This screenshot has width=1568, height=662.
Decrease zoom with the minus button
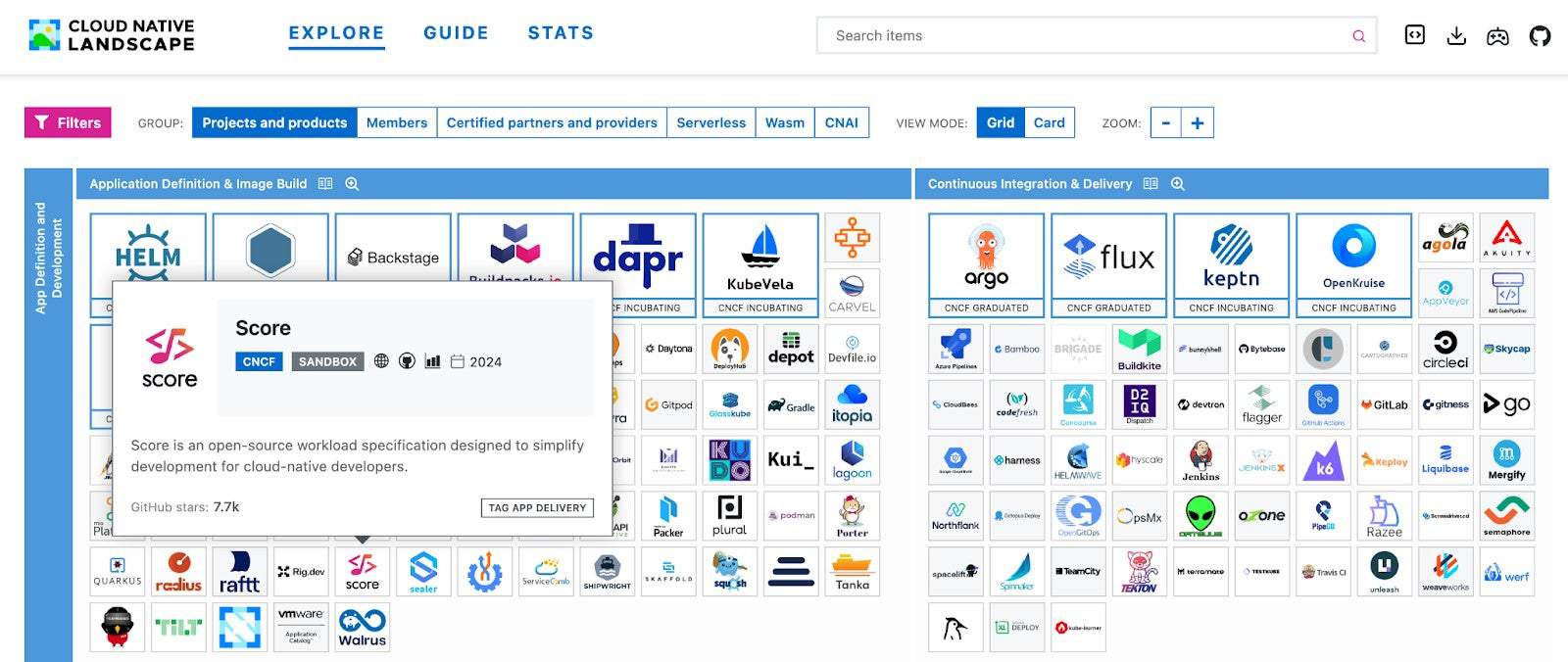click(1165, 122)
